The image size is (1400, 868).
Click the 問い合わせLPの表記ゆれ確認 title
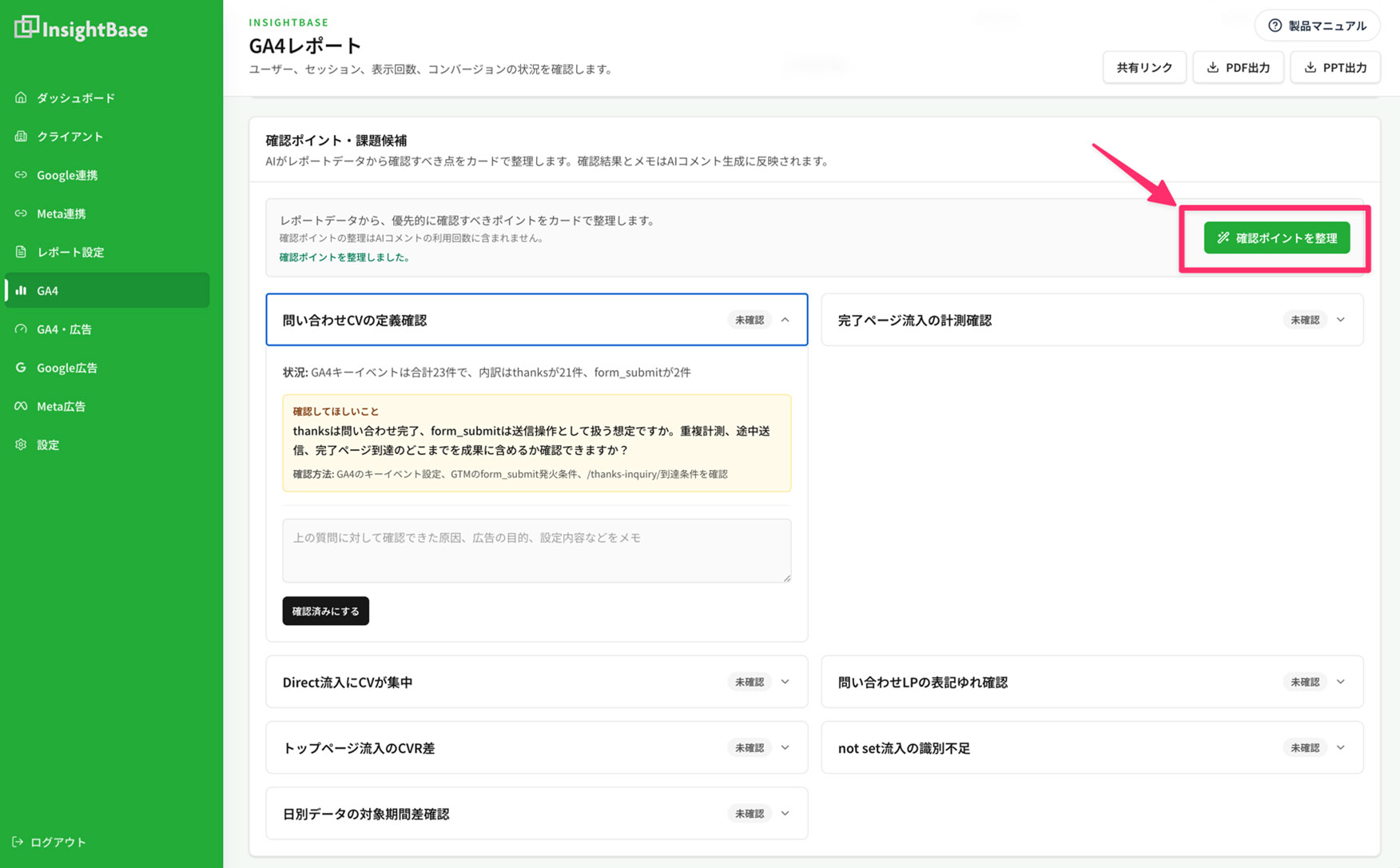[923, 682]
